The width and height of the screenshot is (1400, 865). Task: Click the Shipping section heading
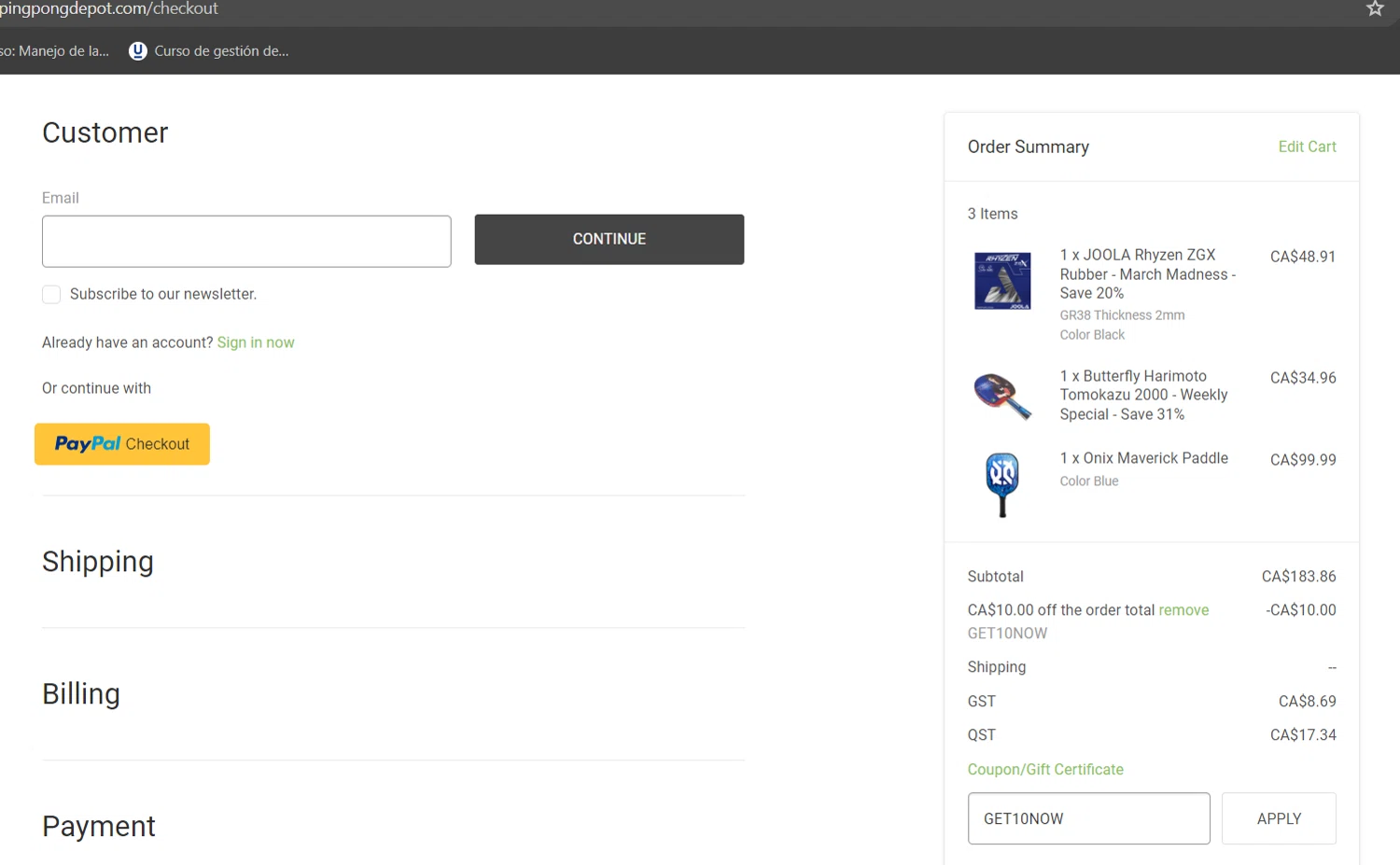tap(98, 562)
